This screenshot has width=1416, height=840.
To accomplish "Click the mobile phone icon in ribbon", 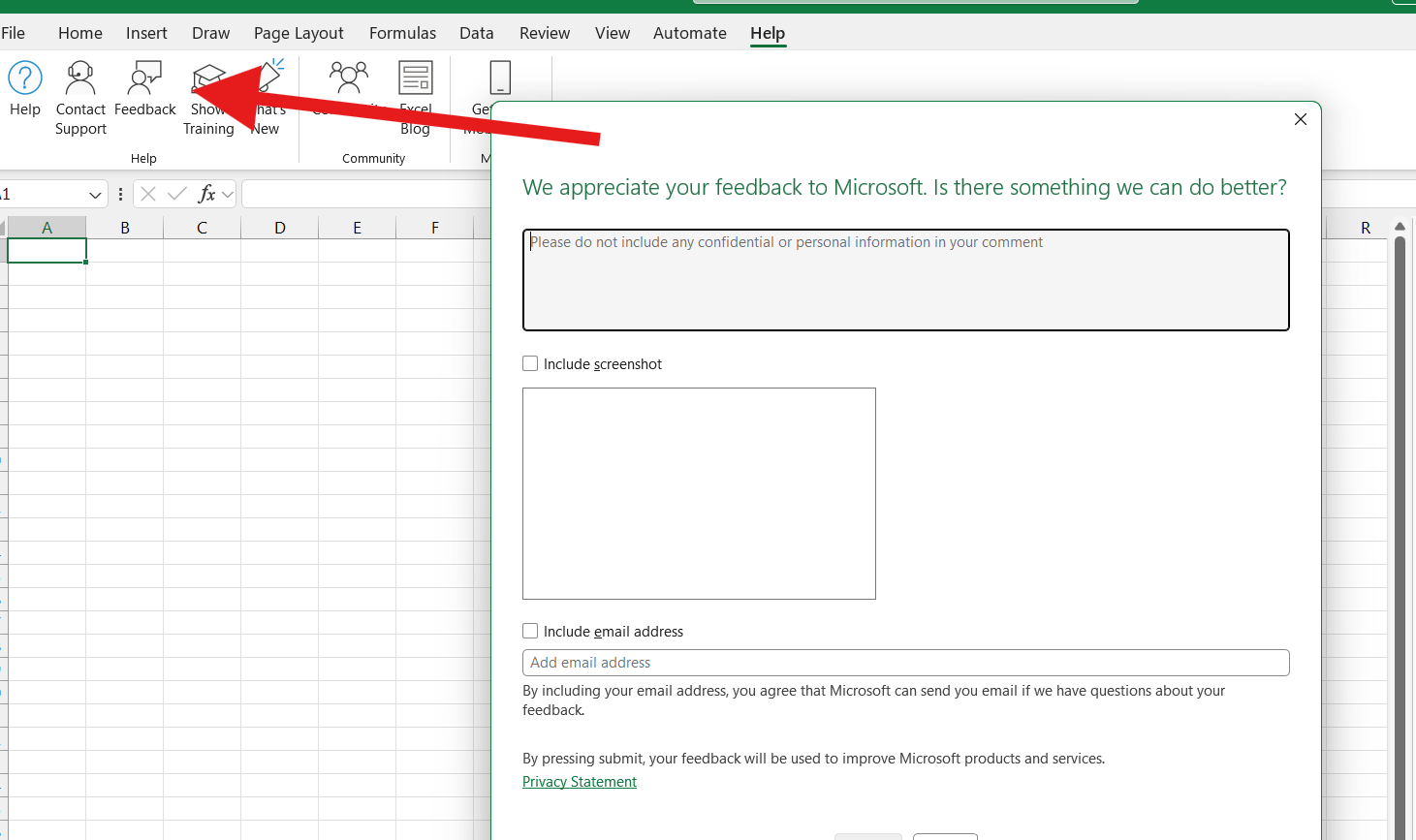I will 500,78.
